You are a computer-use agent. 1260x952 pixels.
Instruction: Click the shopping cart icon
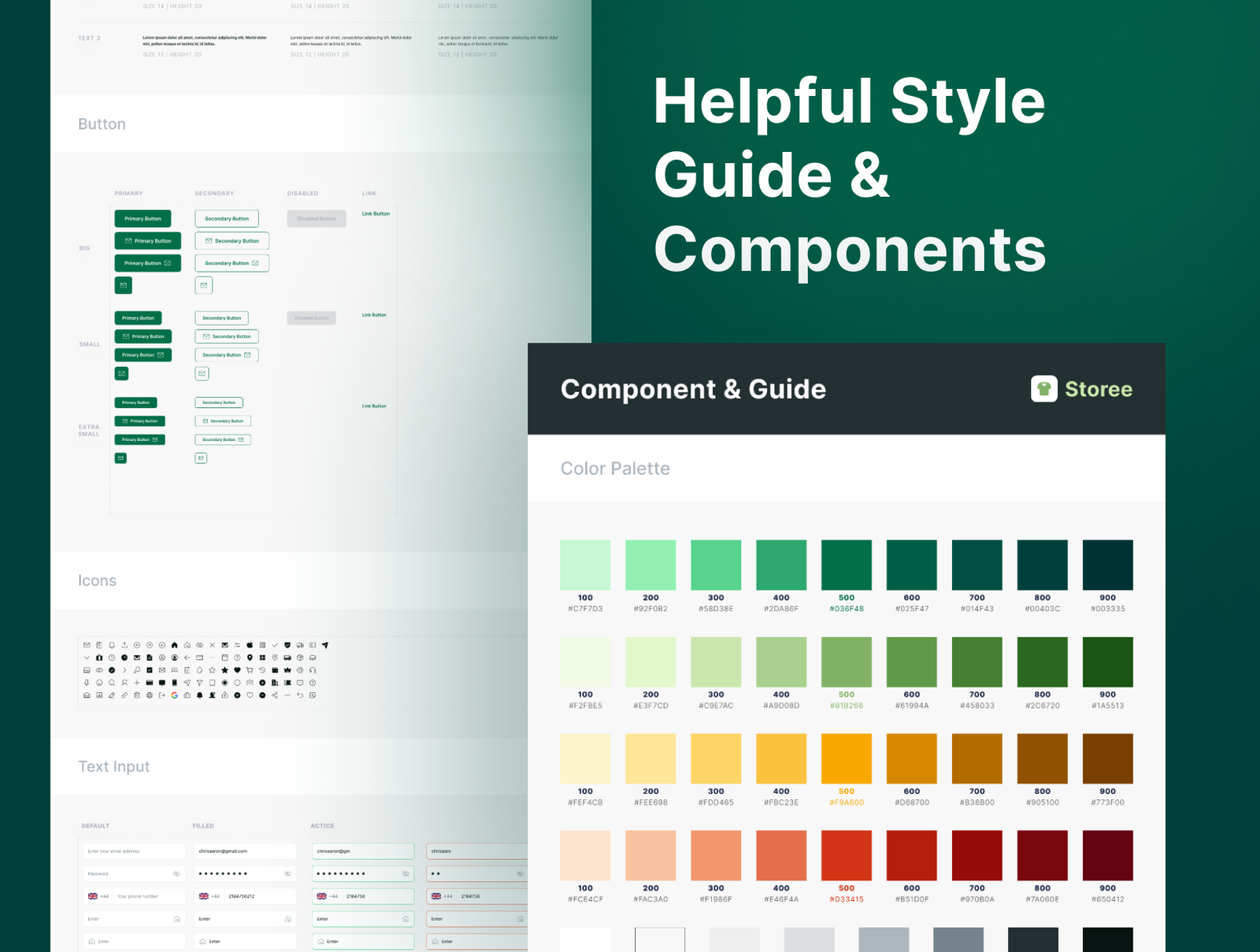tap(250, 670)
